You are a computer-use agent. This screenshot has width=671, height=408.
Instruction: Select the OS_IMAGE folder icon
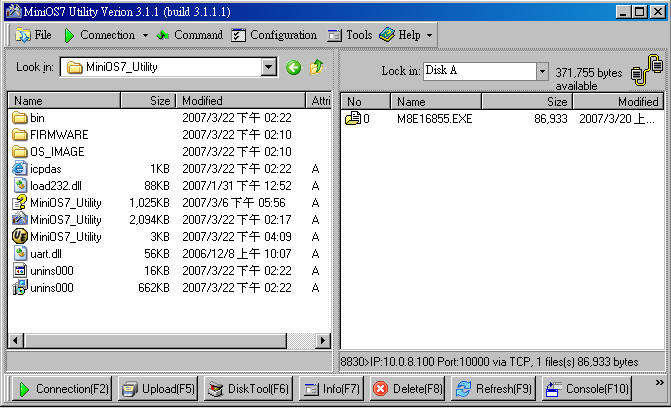19,152
